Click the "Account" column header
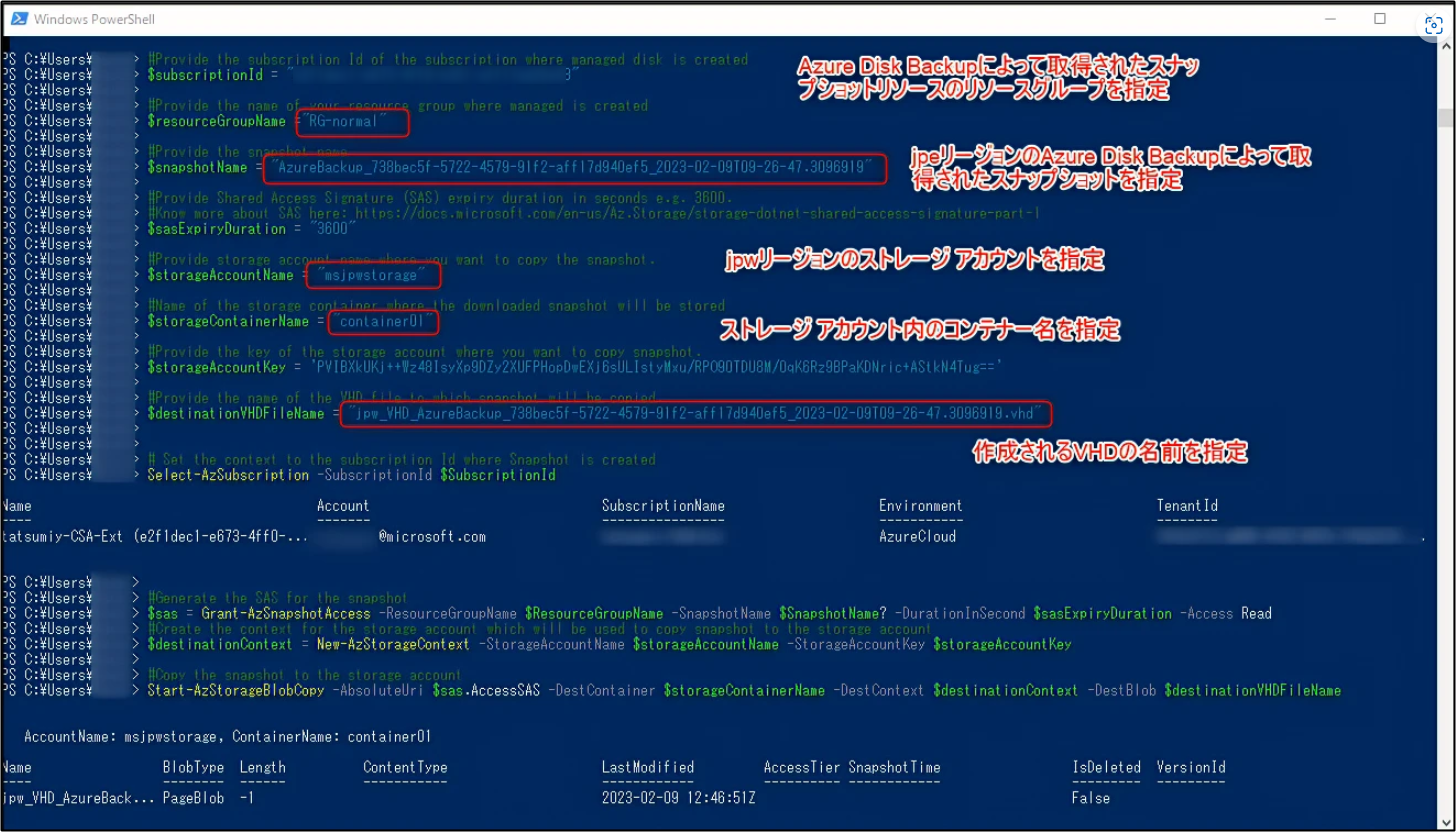Screen dimensions: 1456x832 [343, 506]
